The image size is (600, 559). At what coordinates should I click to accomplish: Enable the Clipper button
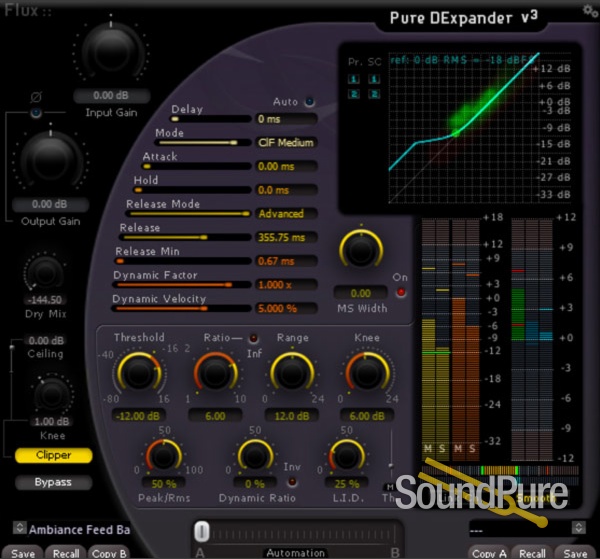(x=54, y=455)
